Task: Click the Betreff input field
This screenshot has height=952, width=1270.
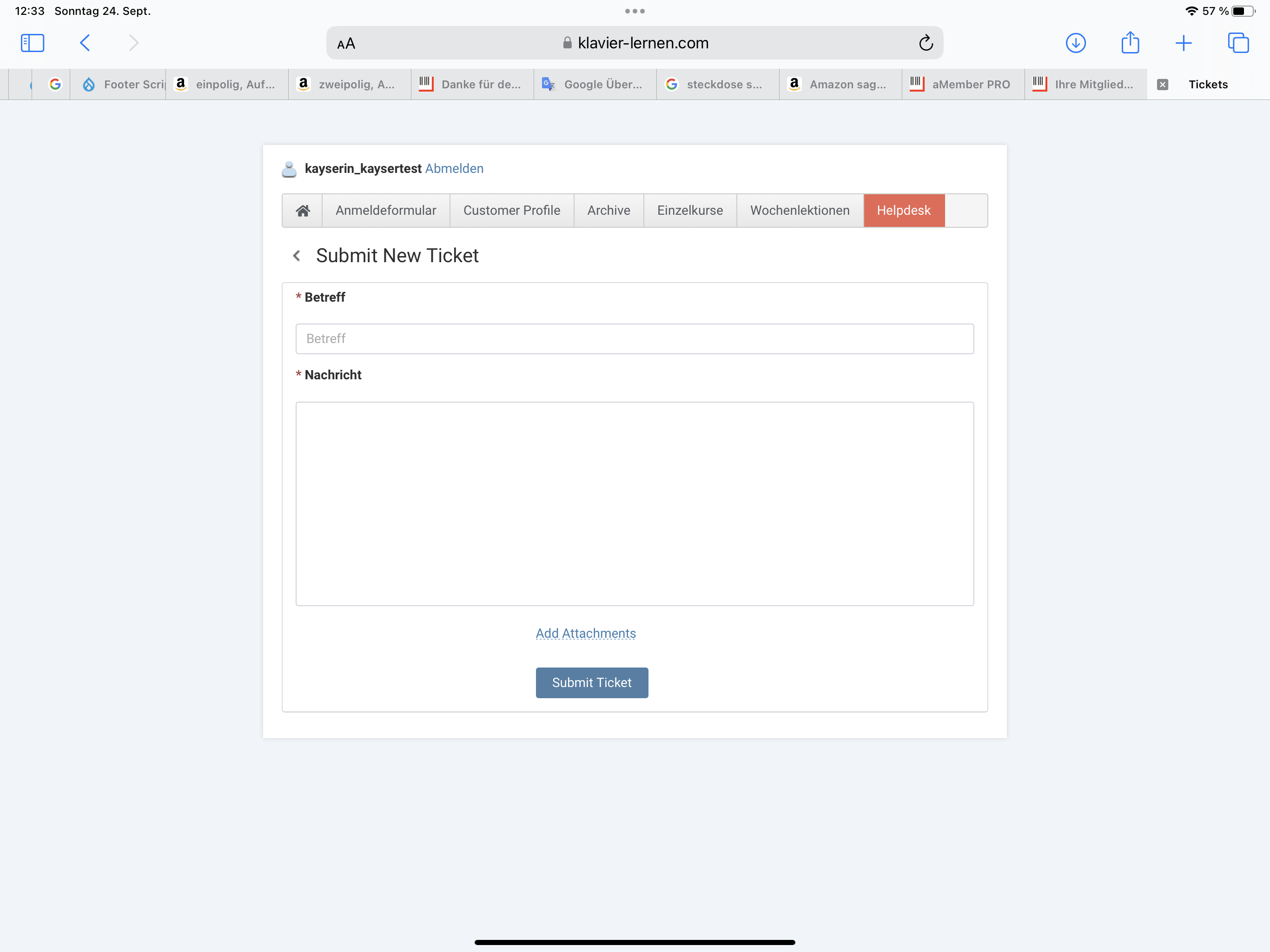Action: click(x=635, y=338)
